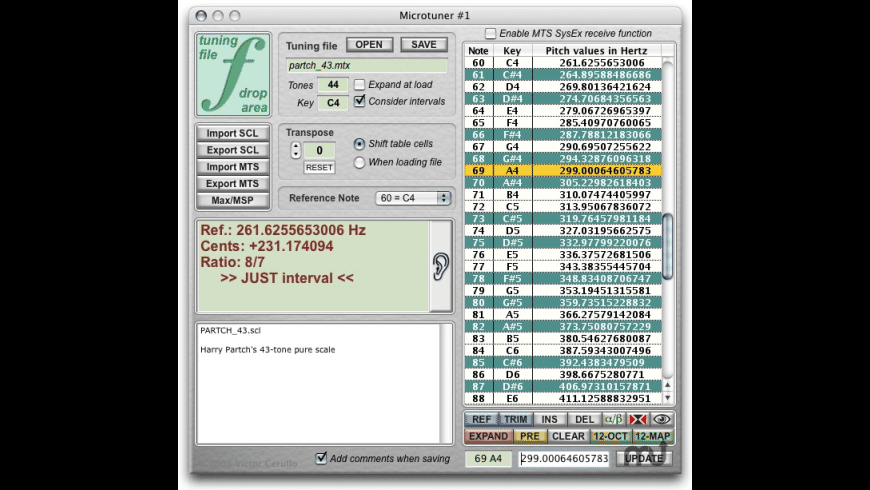The height and width of the screenshot is (490, 870).
Task: Click the DEL button
Action: point(584,420)
